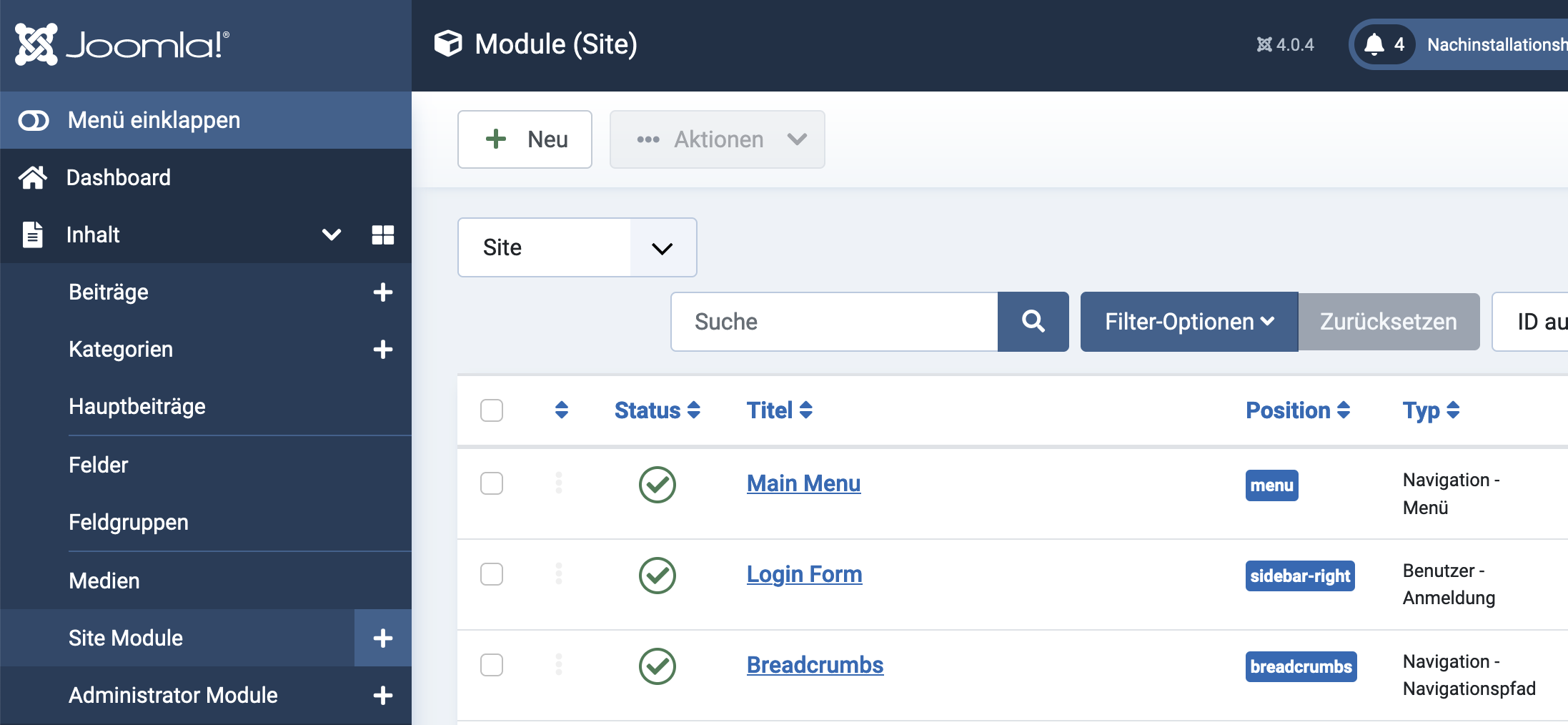Go to Medien in sidebar menu
This screenshot has width=1568, height=725.
[x=104, y=581]
